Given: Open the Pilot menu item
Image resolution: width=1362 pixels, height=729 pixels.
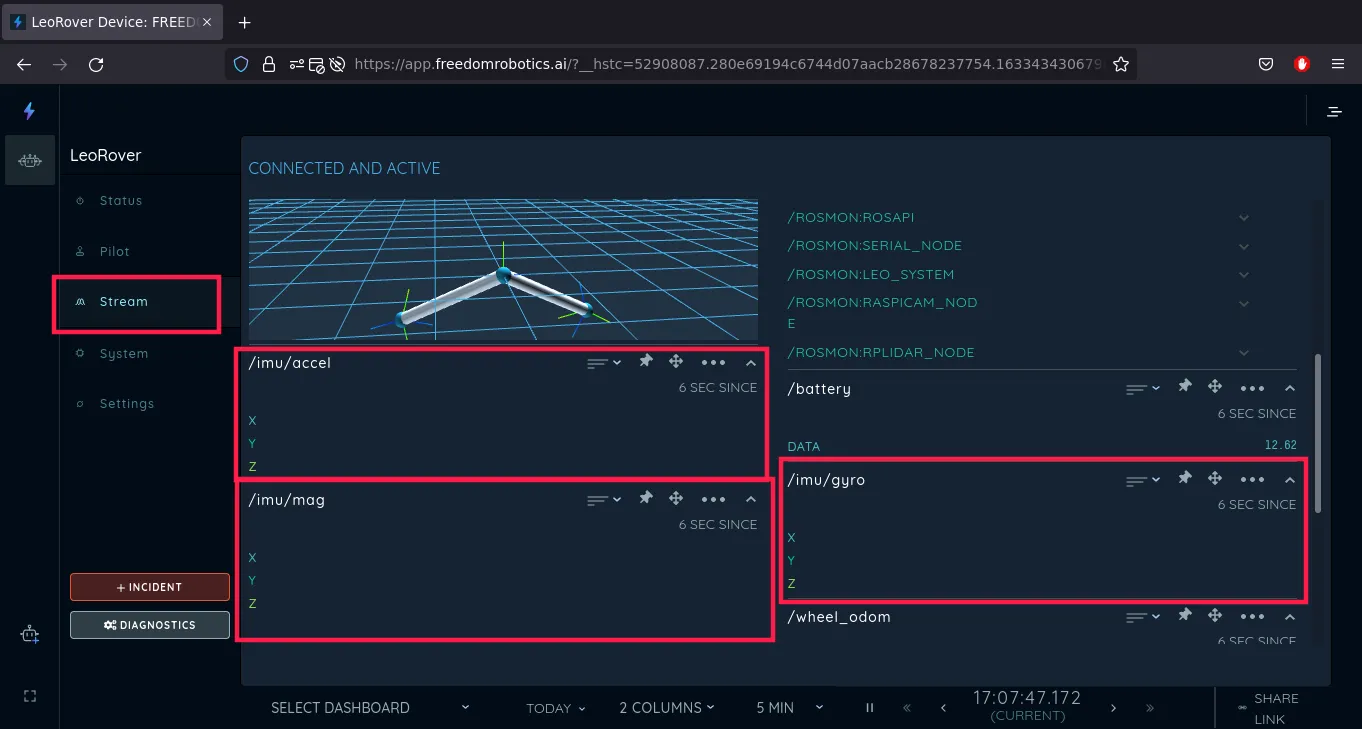Looking at the screenshot, I should [x=114, y=252].
